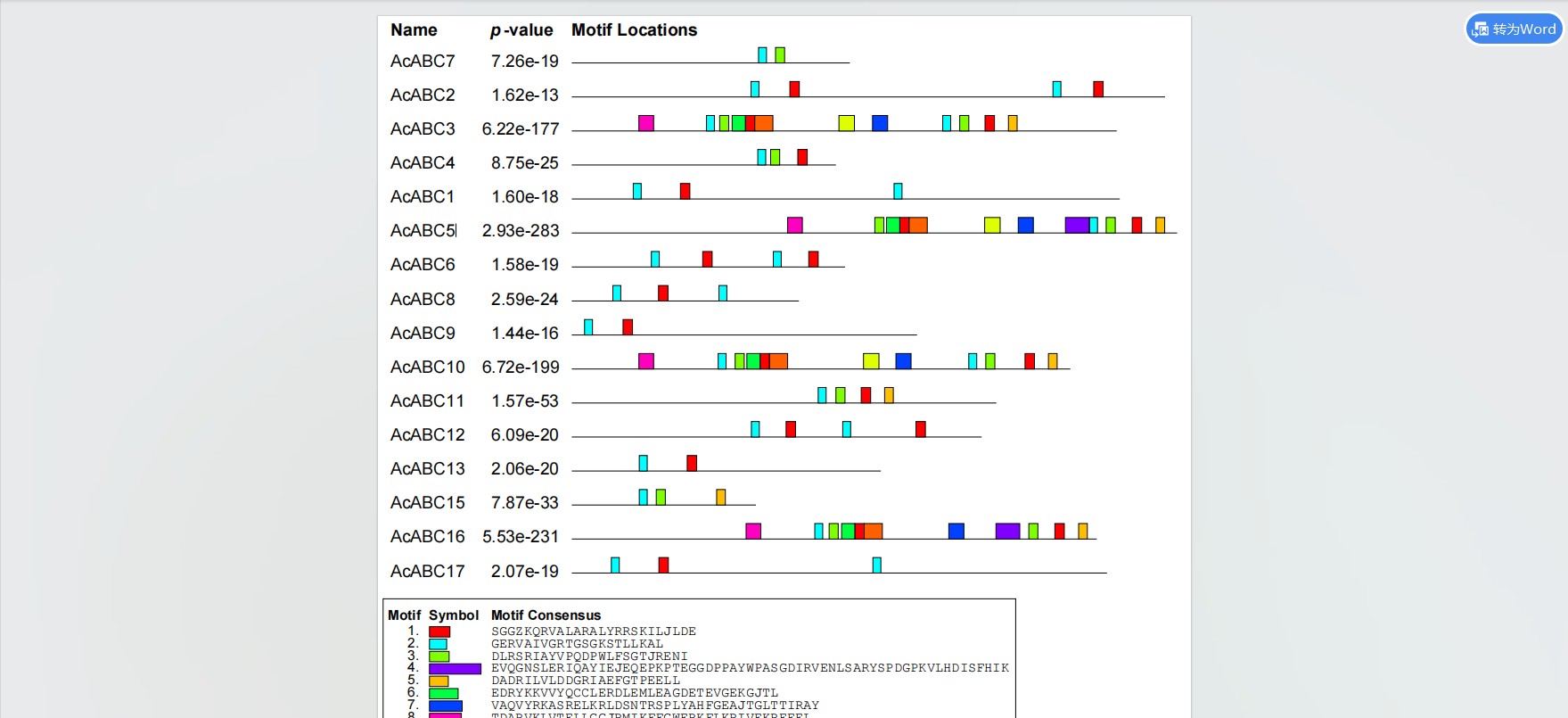Click the AcABC4 row label
This screenshot has height=718, width=1568.
pos(423,163)
